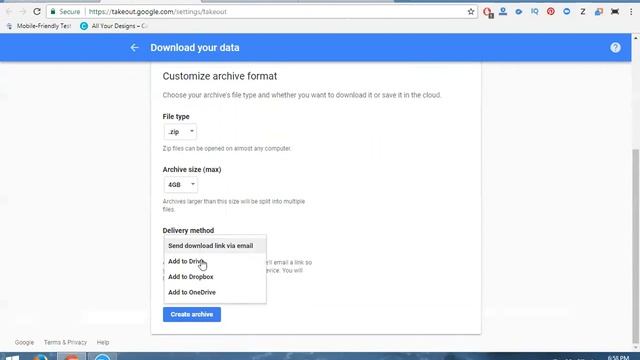Viewport: 640px width, 360px height.
Task: Click the Pinterest extension icon
Action: click(x=551, y=11)
